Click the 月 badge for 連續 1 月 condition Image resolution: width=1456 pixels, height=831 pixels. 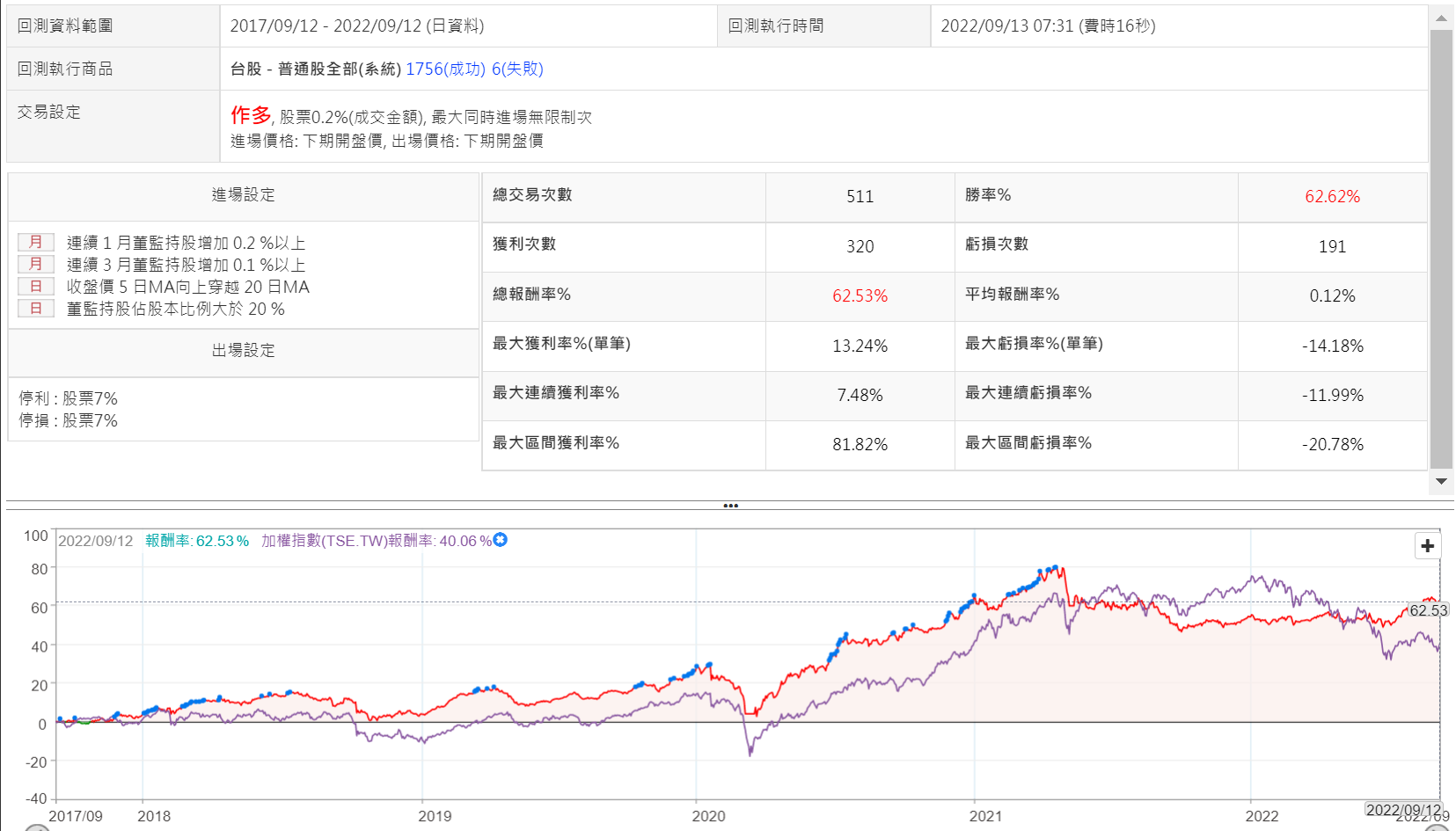[36, 243]
